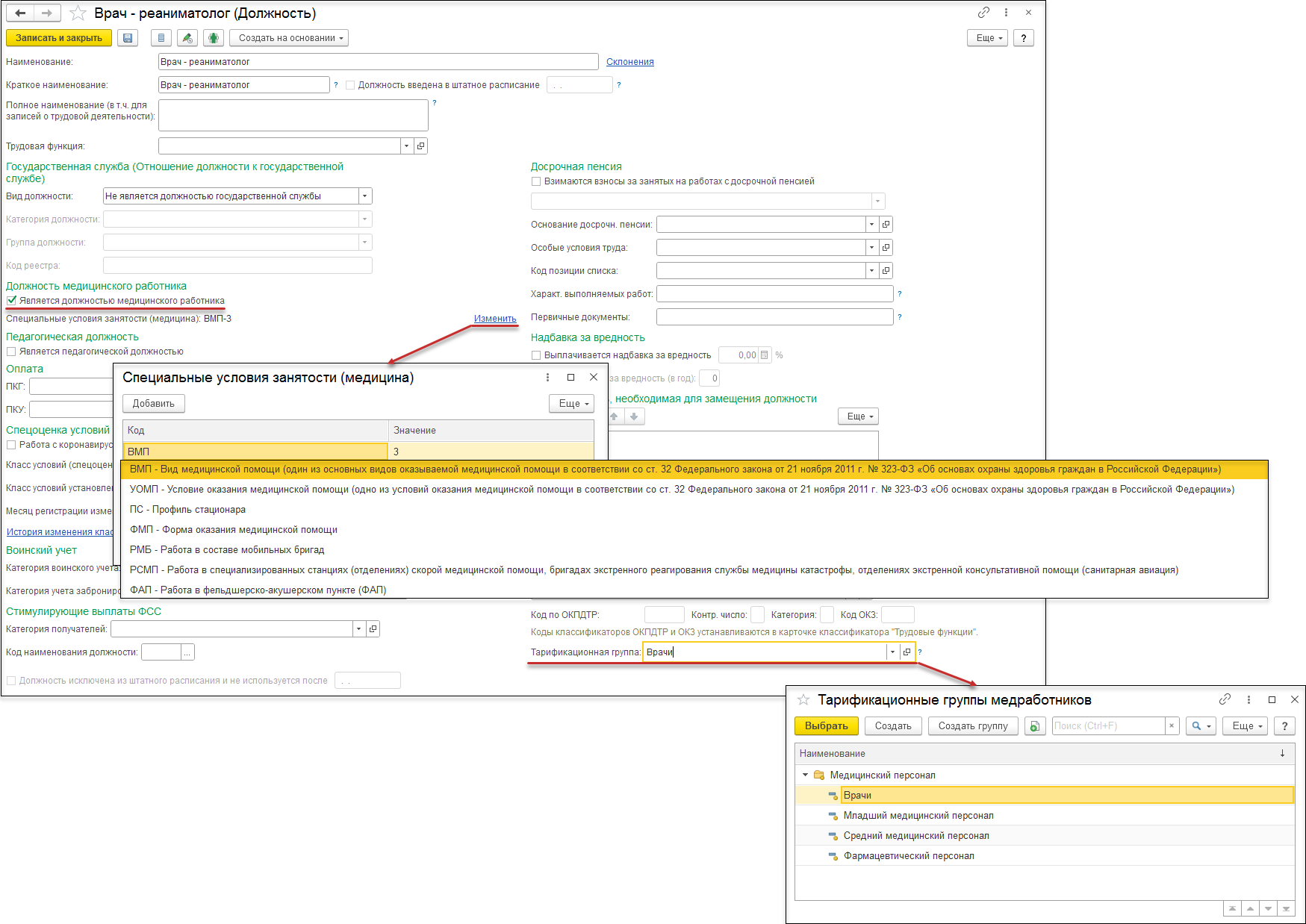Click Выбрать in tariff groups window

pos(827,726)
